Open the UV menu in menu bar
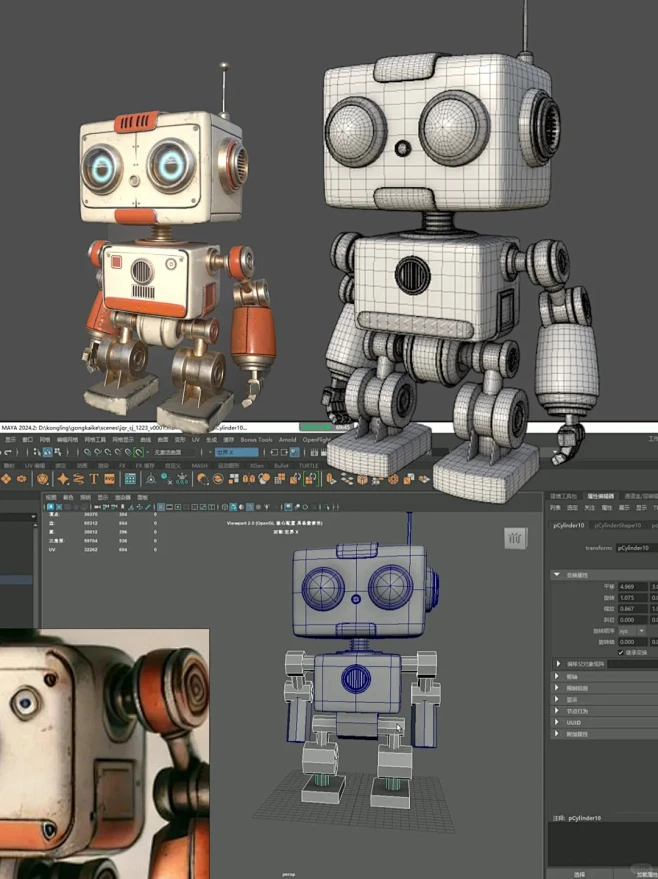Image resolution: width=658 pixels, height=879 pixels. [195, 440]
